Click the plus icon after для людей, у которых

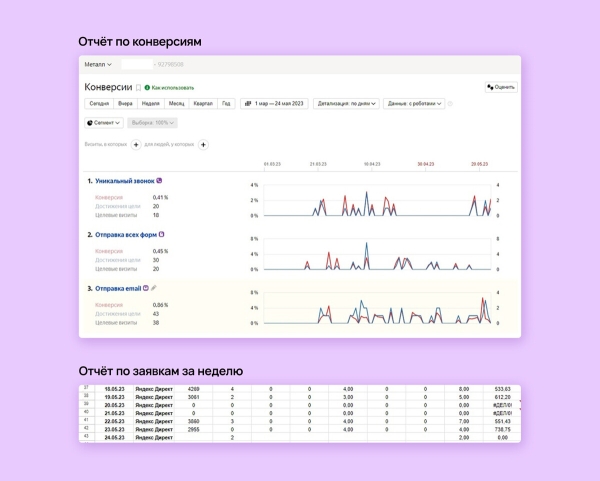pos(203,145)
